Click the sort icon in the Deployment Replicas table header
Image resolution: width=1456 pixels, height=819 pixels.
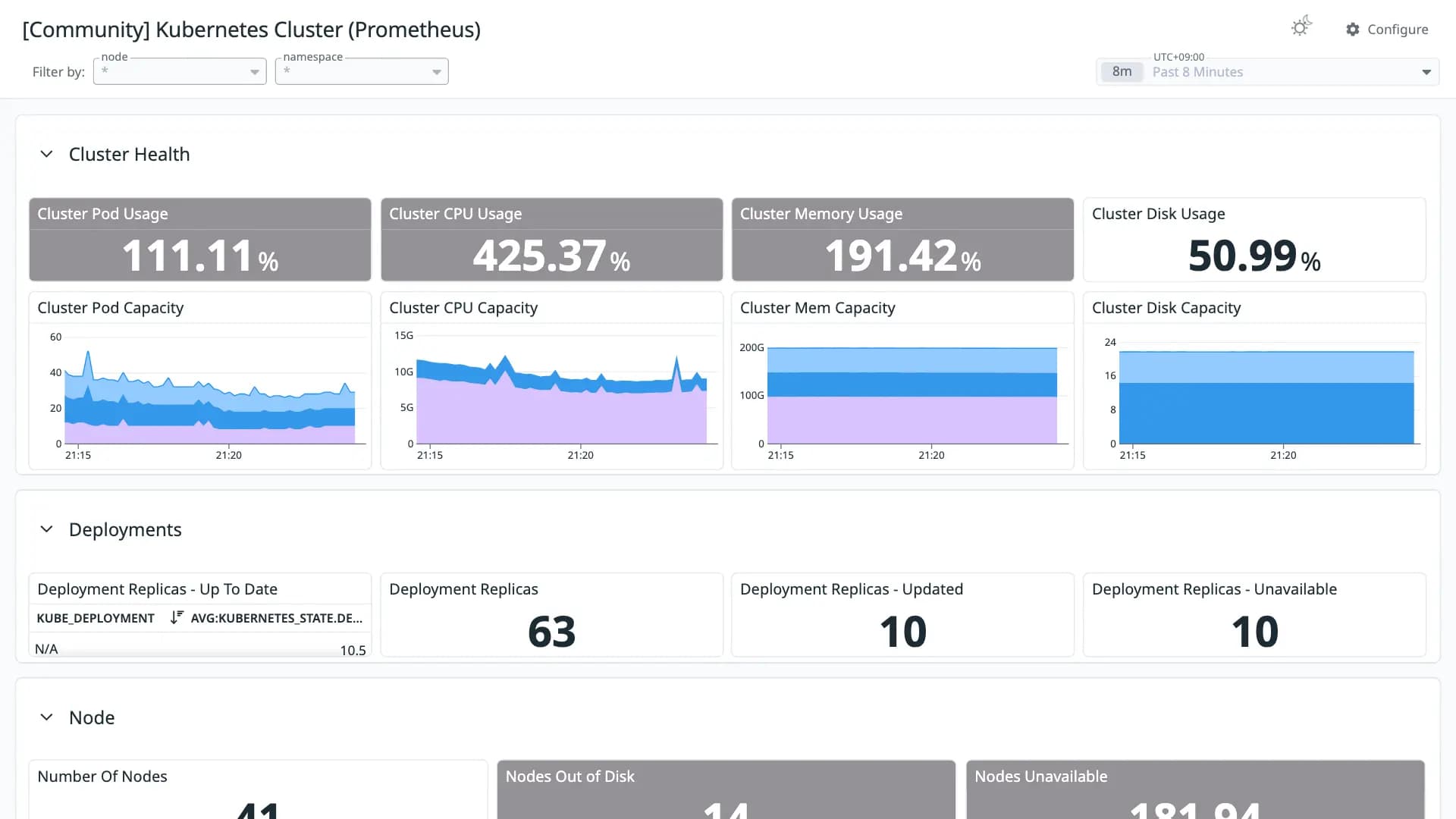click(177, 617)
